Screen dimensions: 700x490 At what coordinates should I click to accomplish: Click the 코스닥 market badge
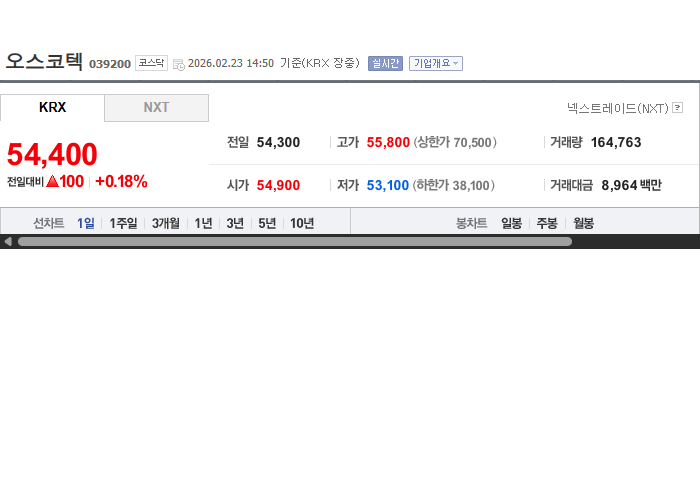151,63
